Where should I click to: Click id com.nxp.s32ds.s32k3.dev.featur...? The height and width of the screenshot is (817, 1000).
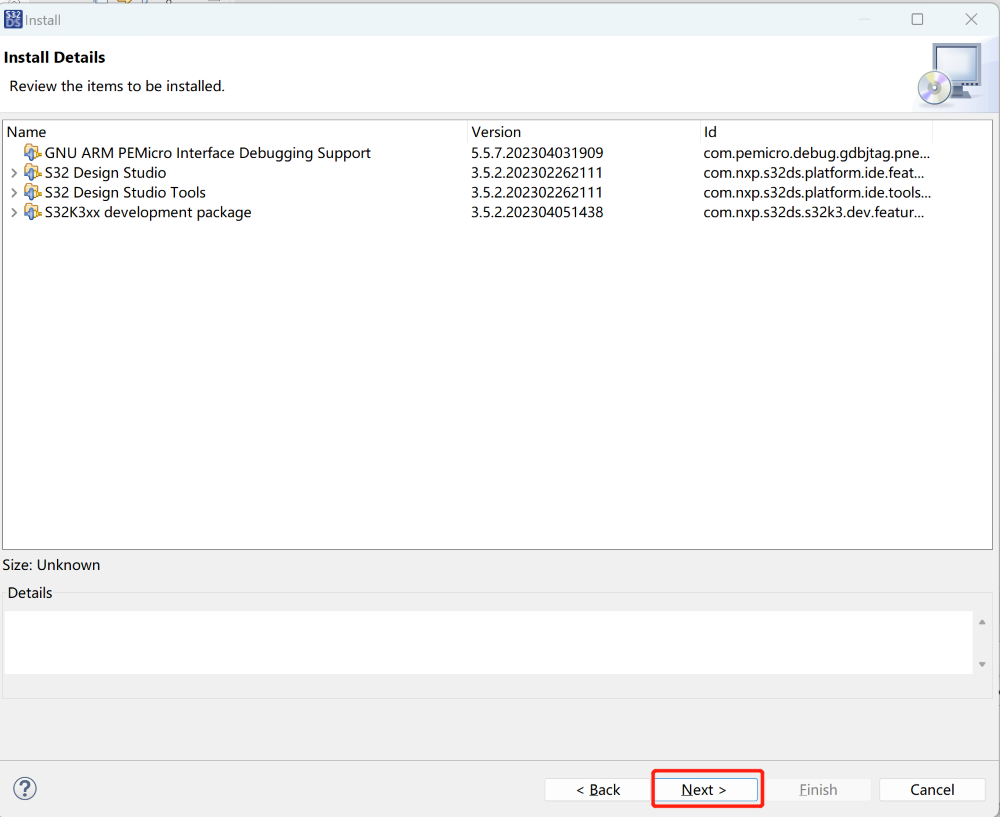(x=814, y=212)
